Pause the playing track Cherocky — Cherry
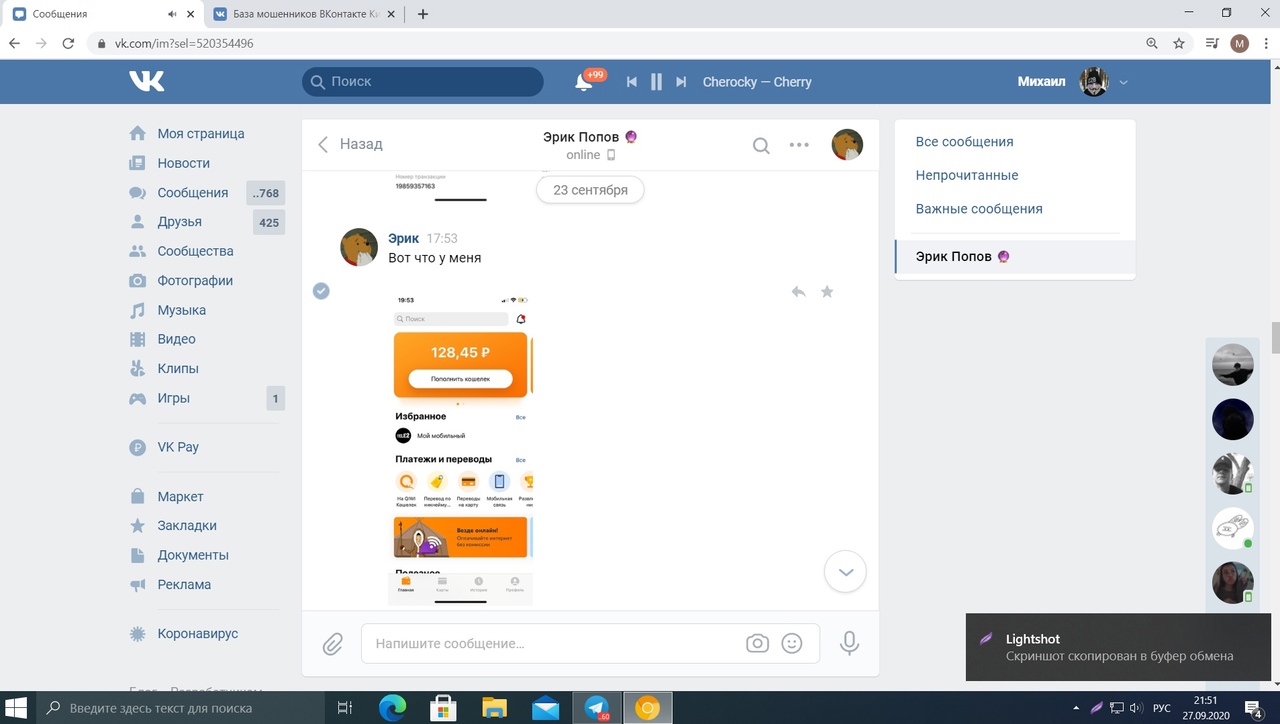This screenshot has width=1280, height=724. pos(656,82)
